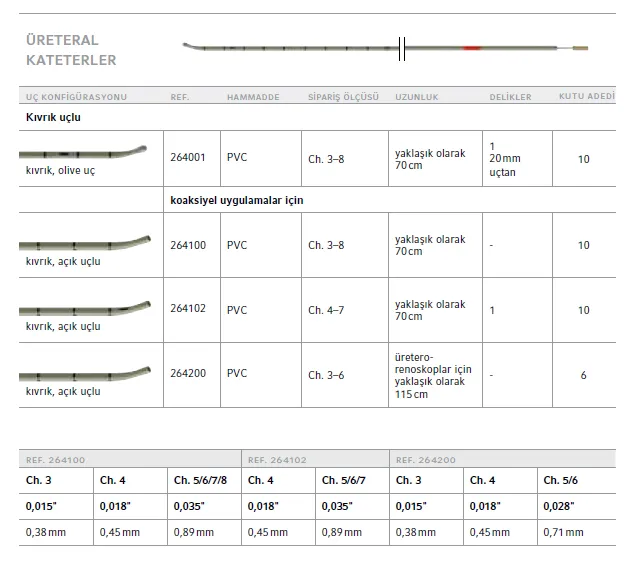Viewport: 642px width, 572px height.
Task: Click the koaksiyel uygulamalar için subheading
Action: pyautogui.click(x=237, y=200)
